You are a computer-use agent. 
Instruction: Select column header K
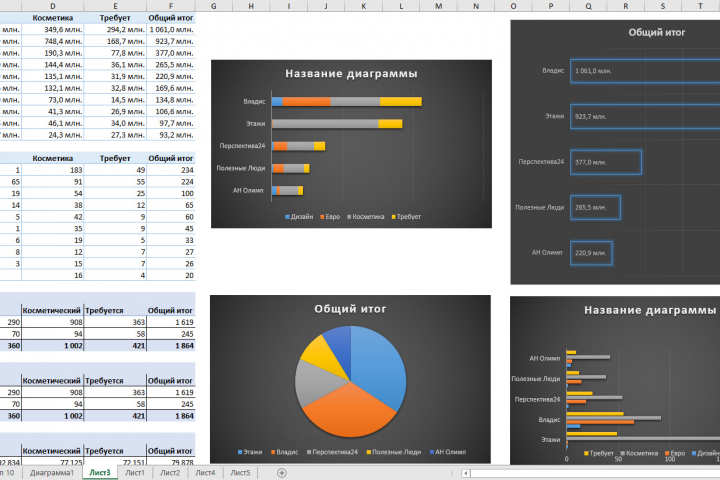(364, 6)
